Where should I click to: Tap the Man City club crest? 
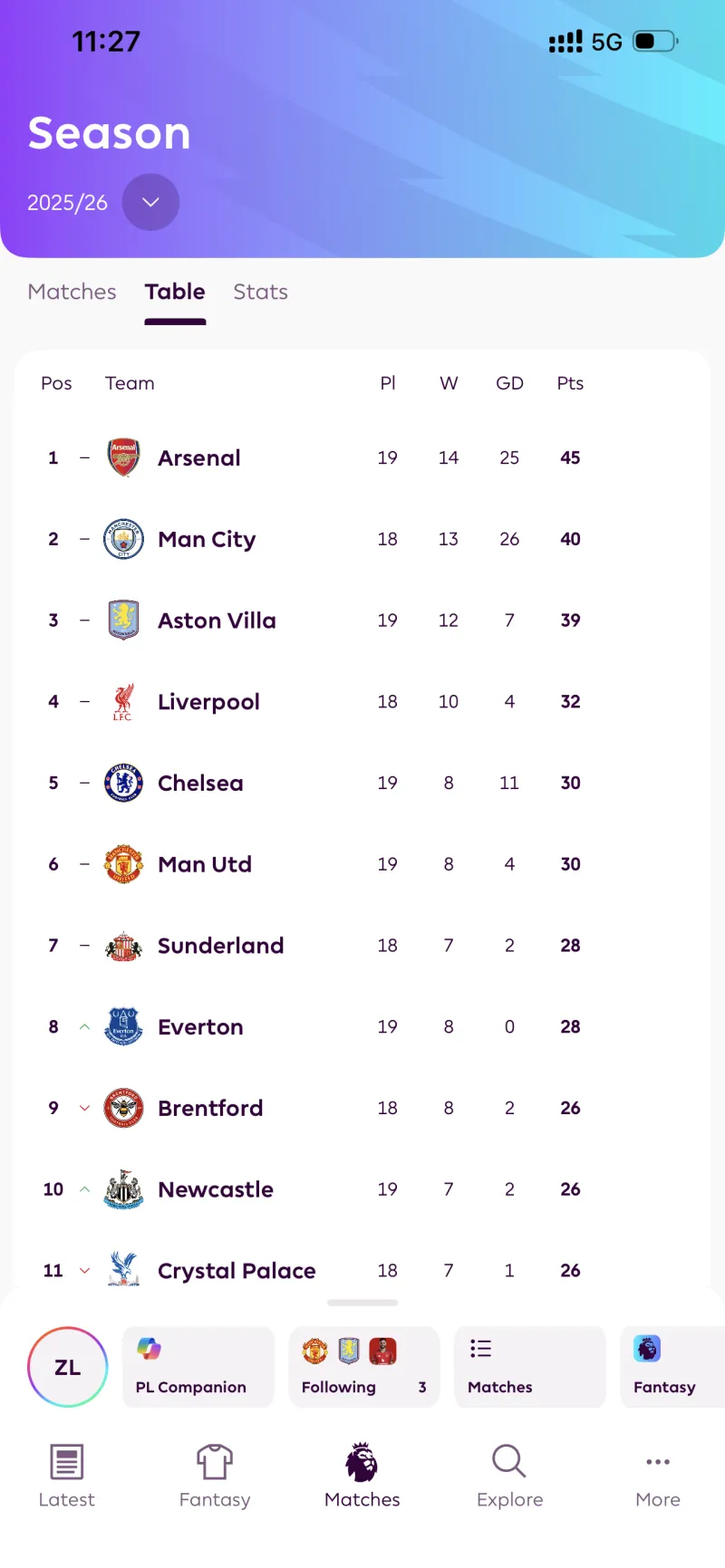pos(123,539)
